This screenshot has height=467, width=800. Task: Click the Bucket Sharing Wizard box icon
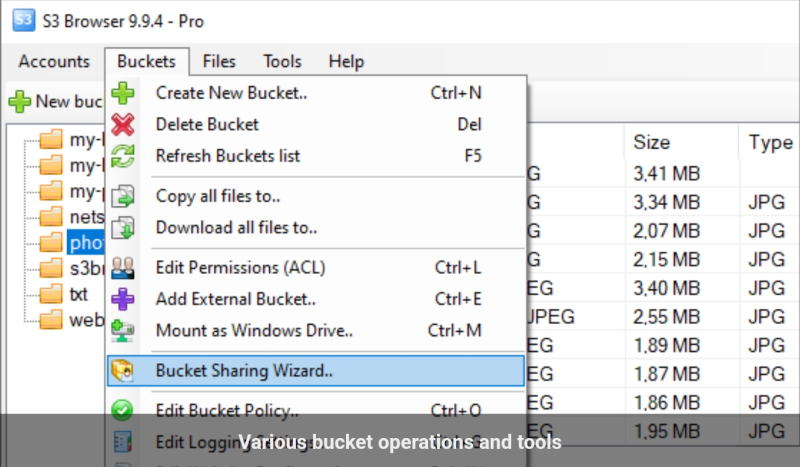coord(122,371)
